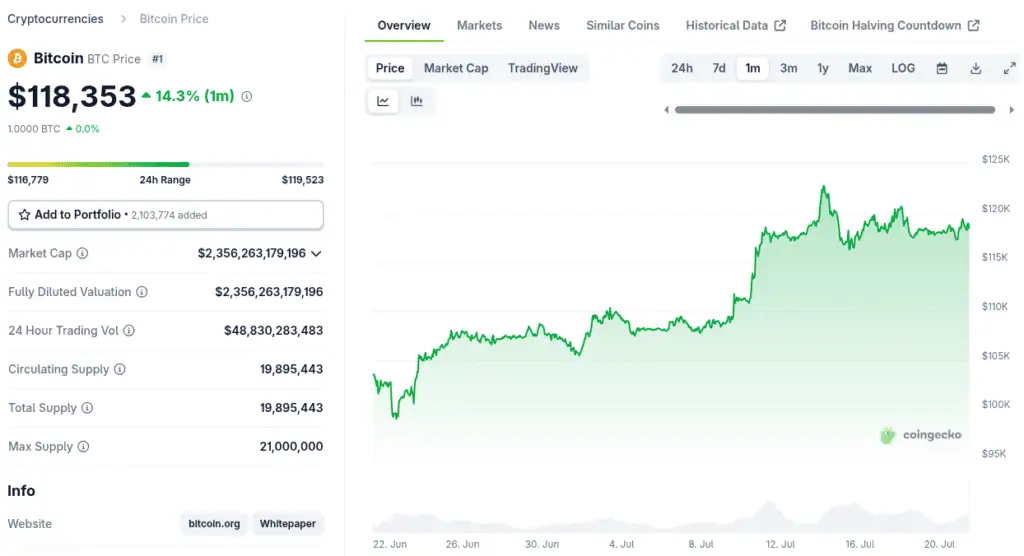The image size is (1024, 556).
Task: Show info for Market Cap
Action: click(82, 253)
